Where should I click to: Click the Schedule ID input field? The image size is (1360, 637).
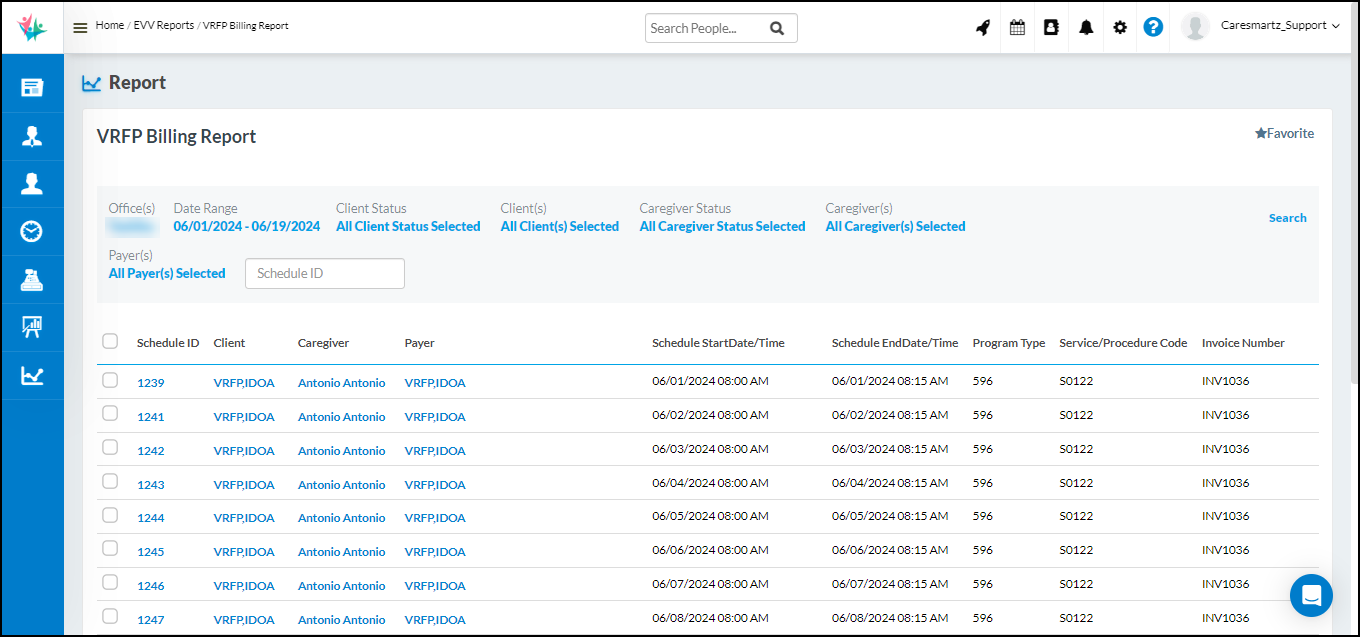tap(325, 273)
